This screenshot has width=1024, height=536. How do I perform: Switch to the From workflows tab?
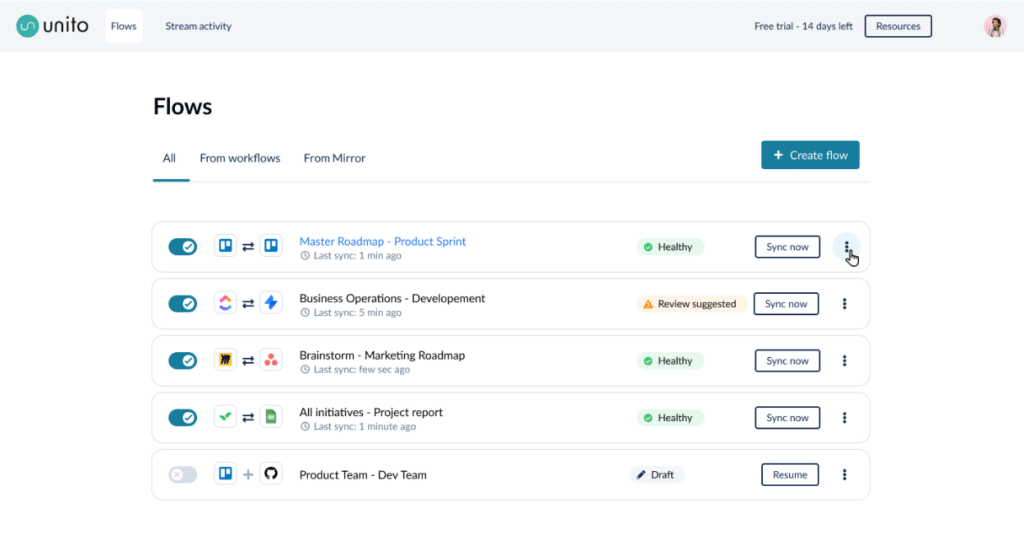pyautogui.click(x=240, y=158)
